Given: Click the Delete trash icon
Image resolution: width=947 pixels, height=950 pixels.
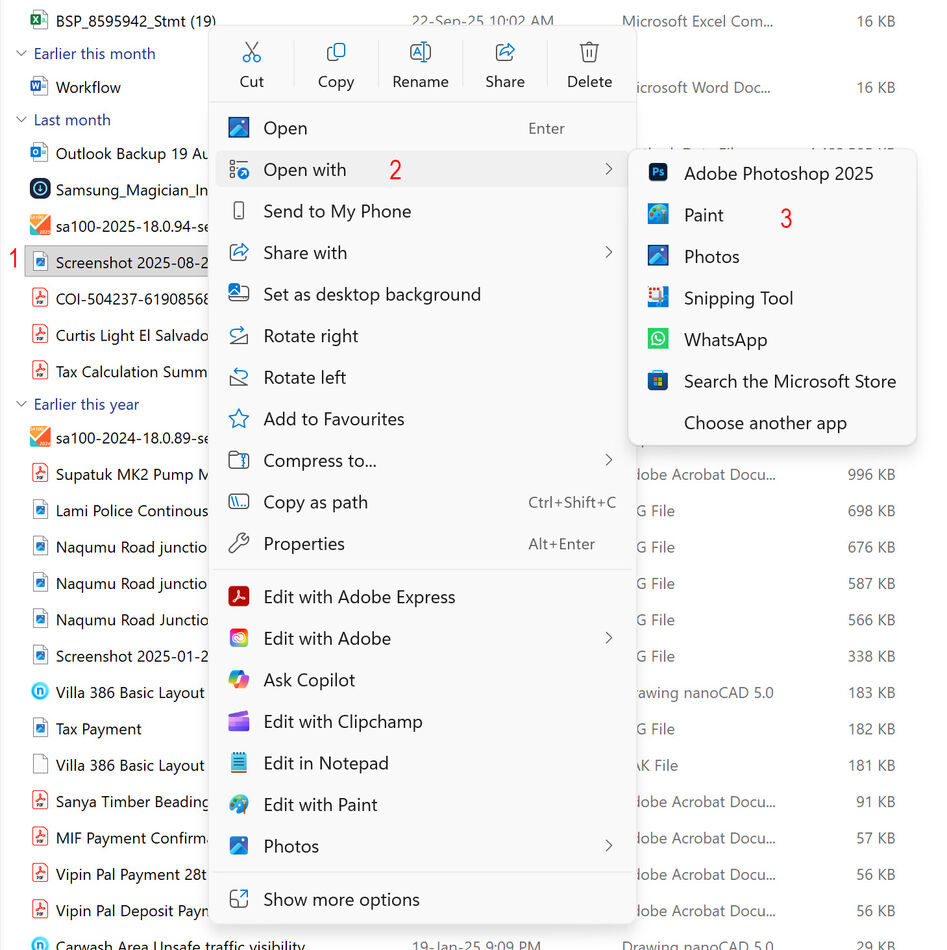Looking at the screenshot, I should point(589,52).
